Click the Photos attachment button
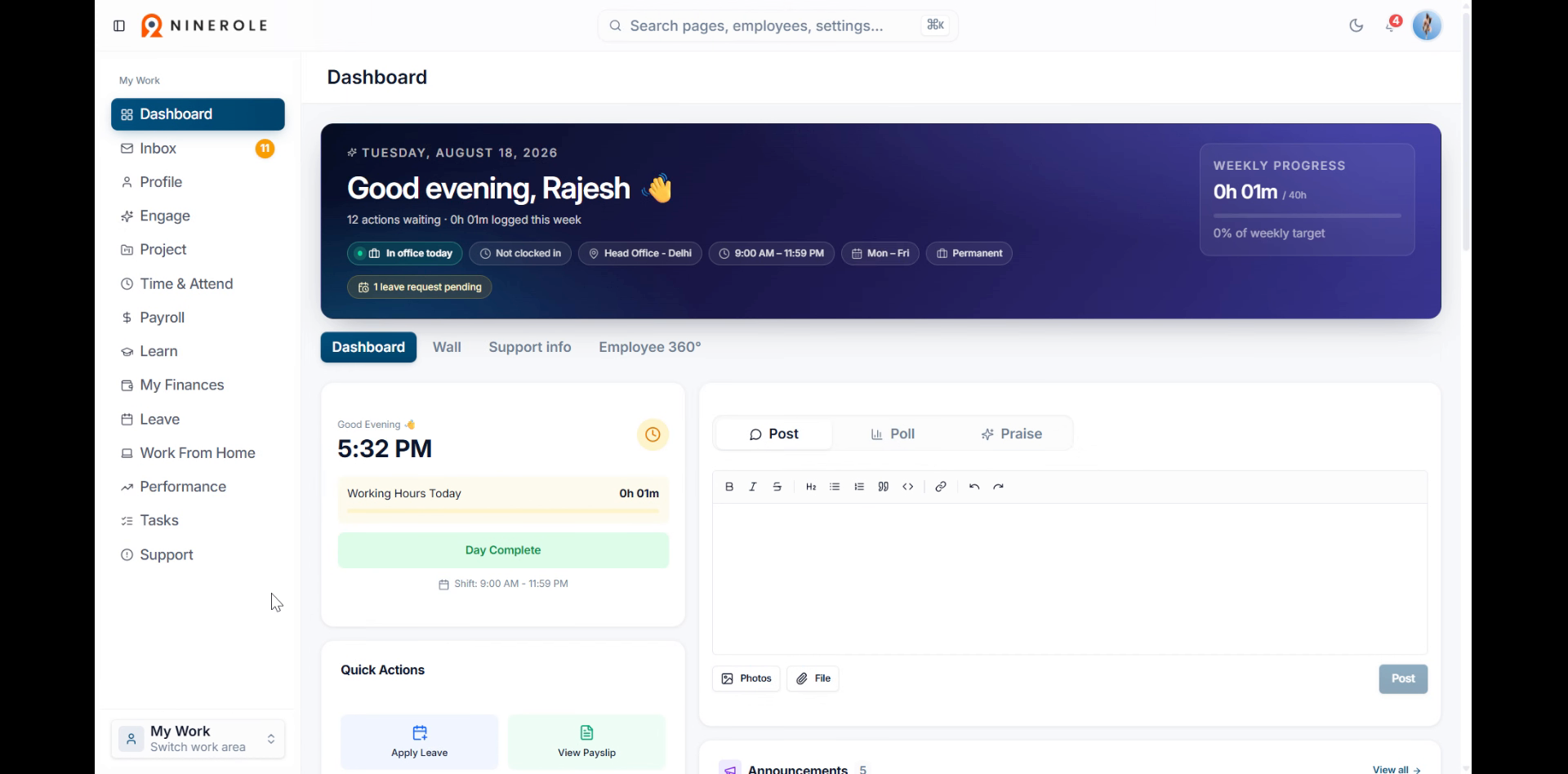 click(746, 678)
